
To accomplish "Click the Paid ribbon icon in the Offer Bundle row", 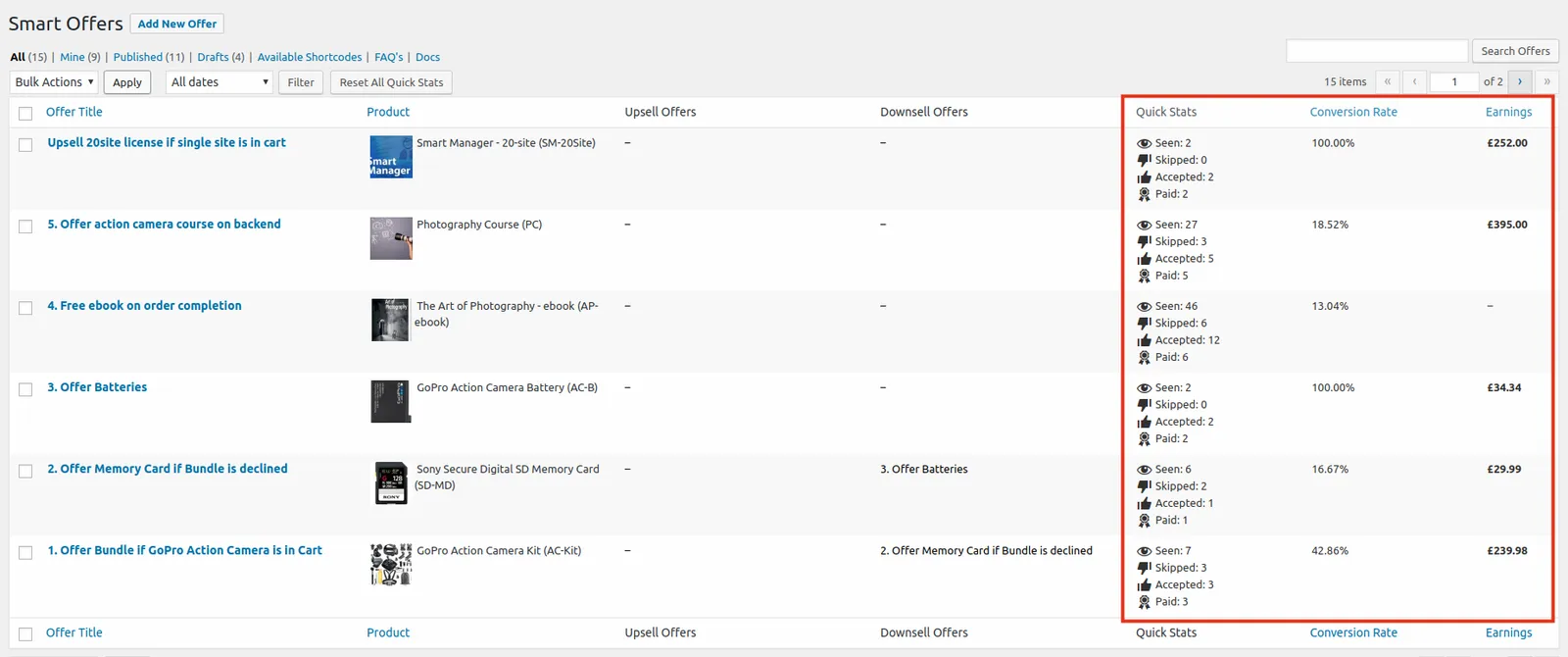I will point(1144,602).
